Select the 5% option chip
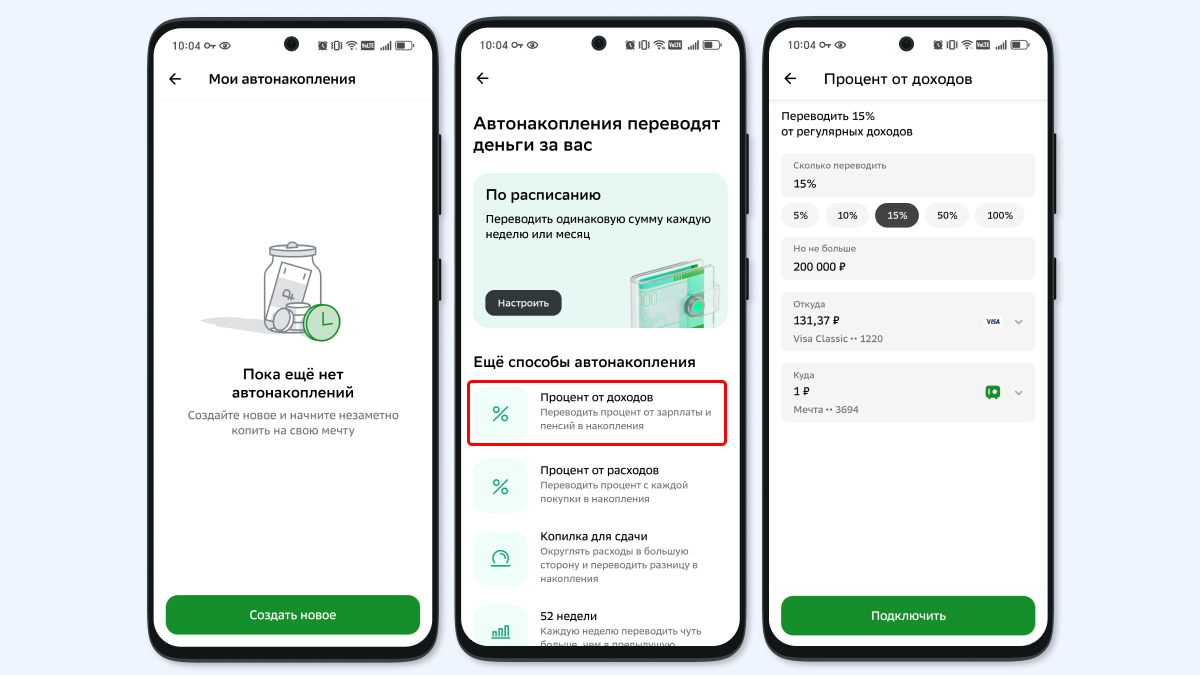The image size is (1200, 675). 801,215
